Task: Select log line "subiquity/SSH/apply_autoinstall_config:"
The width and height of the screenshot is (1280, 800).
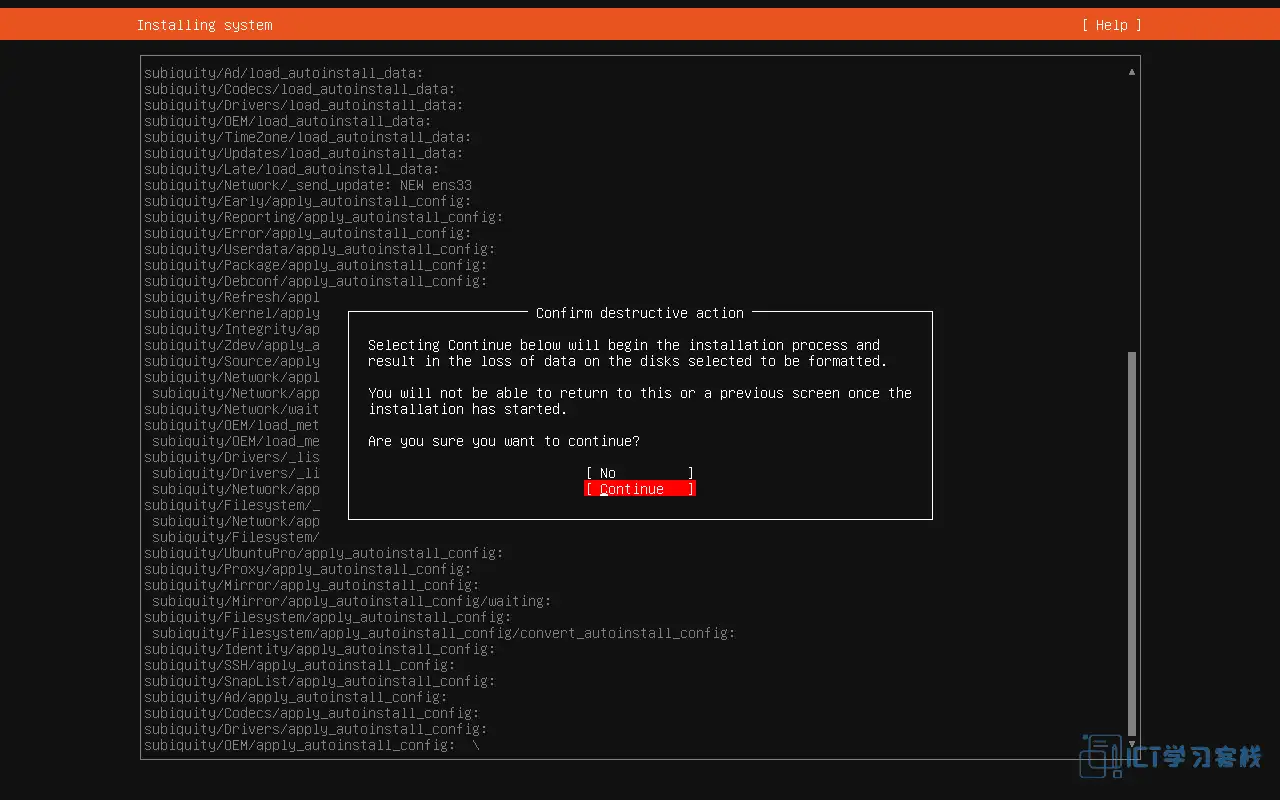Action: click(300, 665)
